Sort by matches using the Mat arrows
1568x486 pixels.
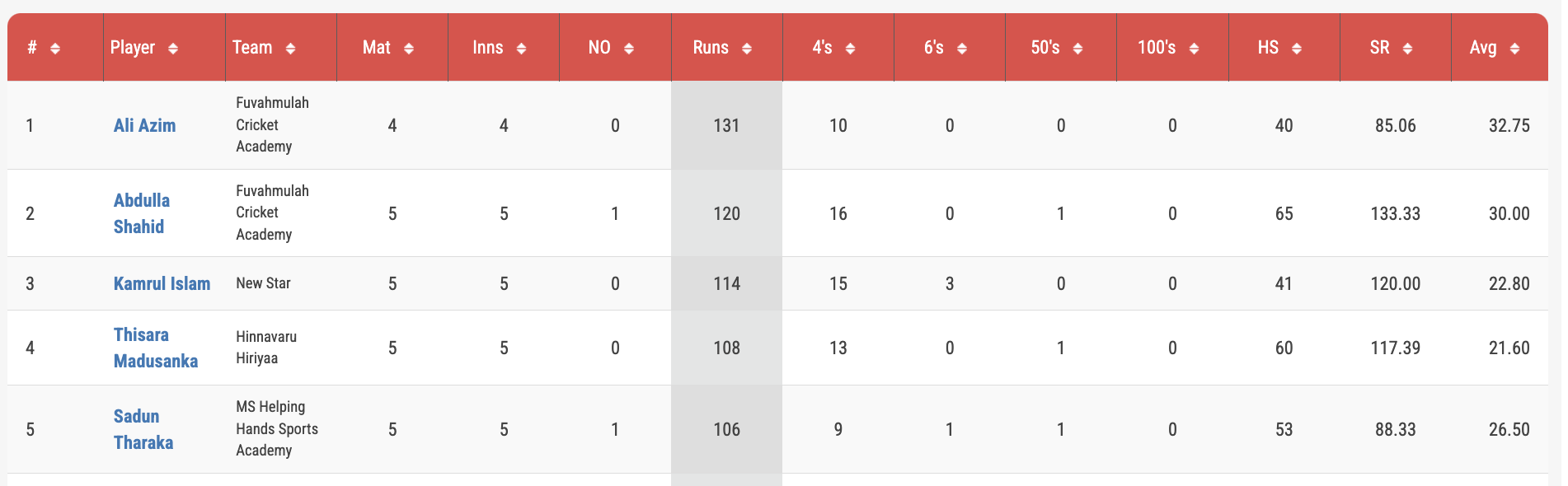(409, 49)
